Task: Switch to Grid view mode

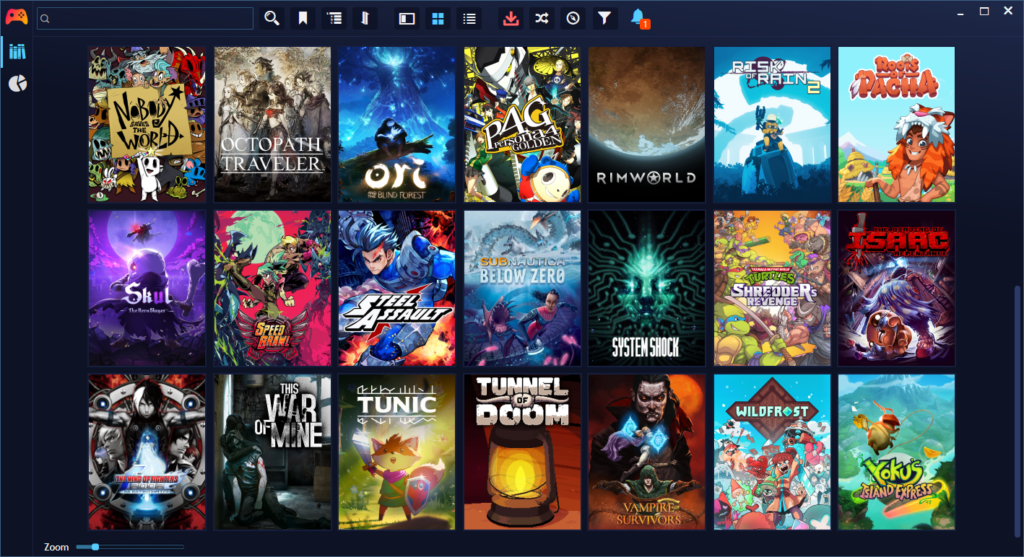Action: [437, 18]
